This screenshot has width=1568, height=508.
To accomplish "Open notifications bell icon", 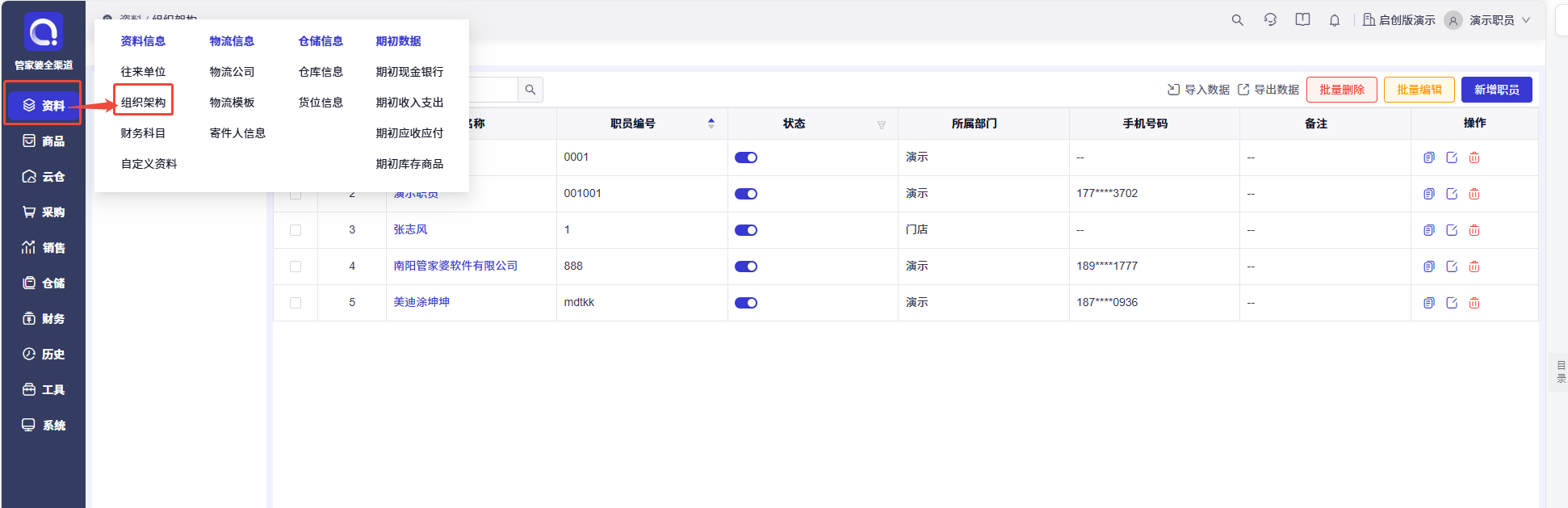I will click(x=1335, y=20).
